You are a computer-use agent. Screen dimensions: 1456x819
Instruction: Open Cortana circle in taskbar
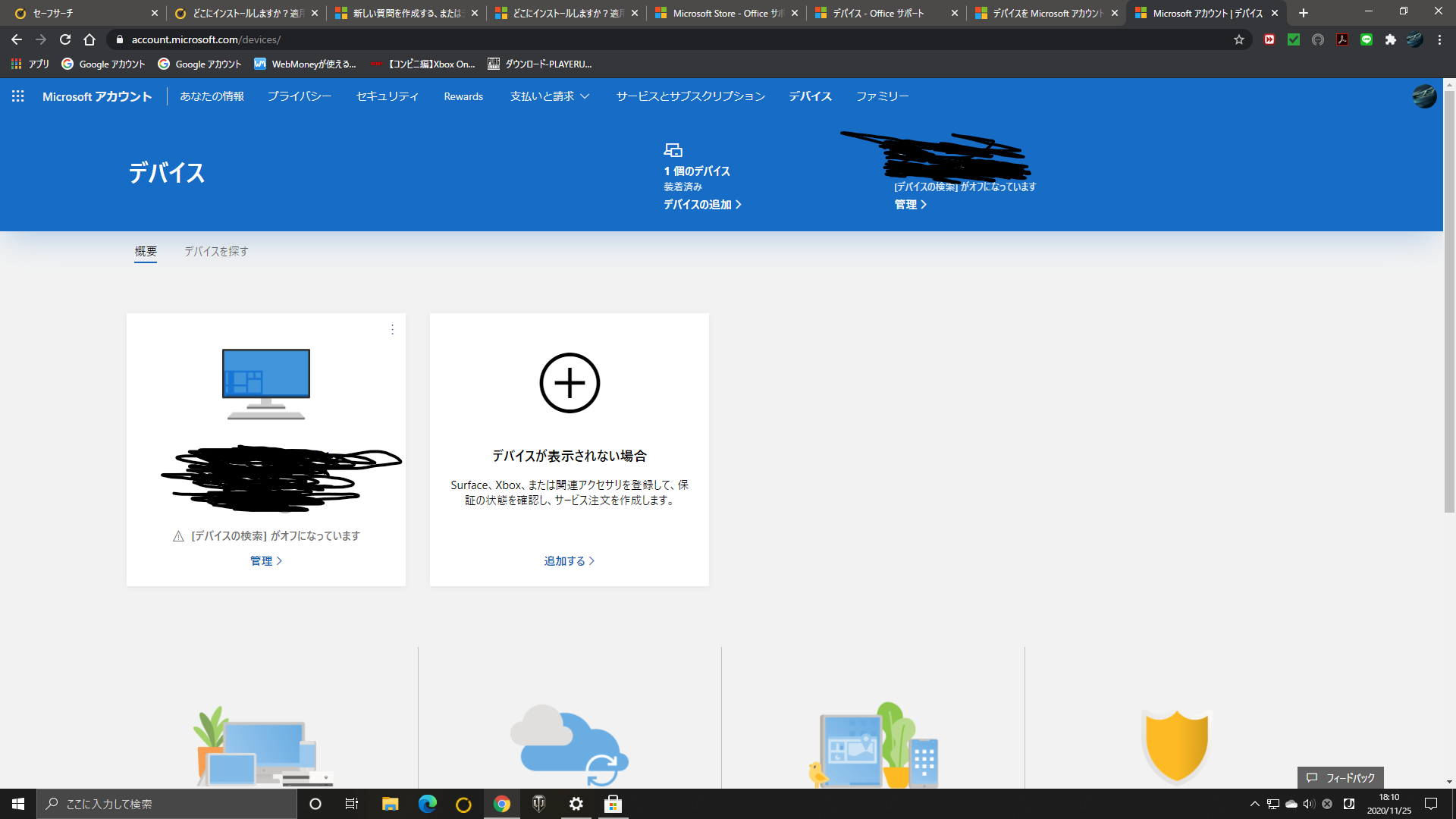[x=315, y=804]
